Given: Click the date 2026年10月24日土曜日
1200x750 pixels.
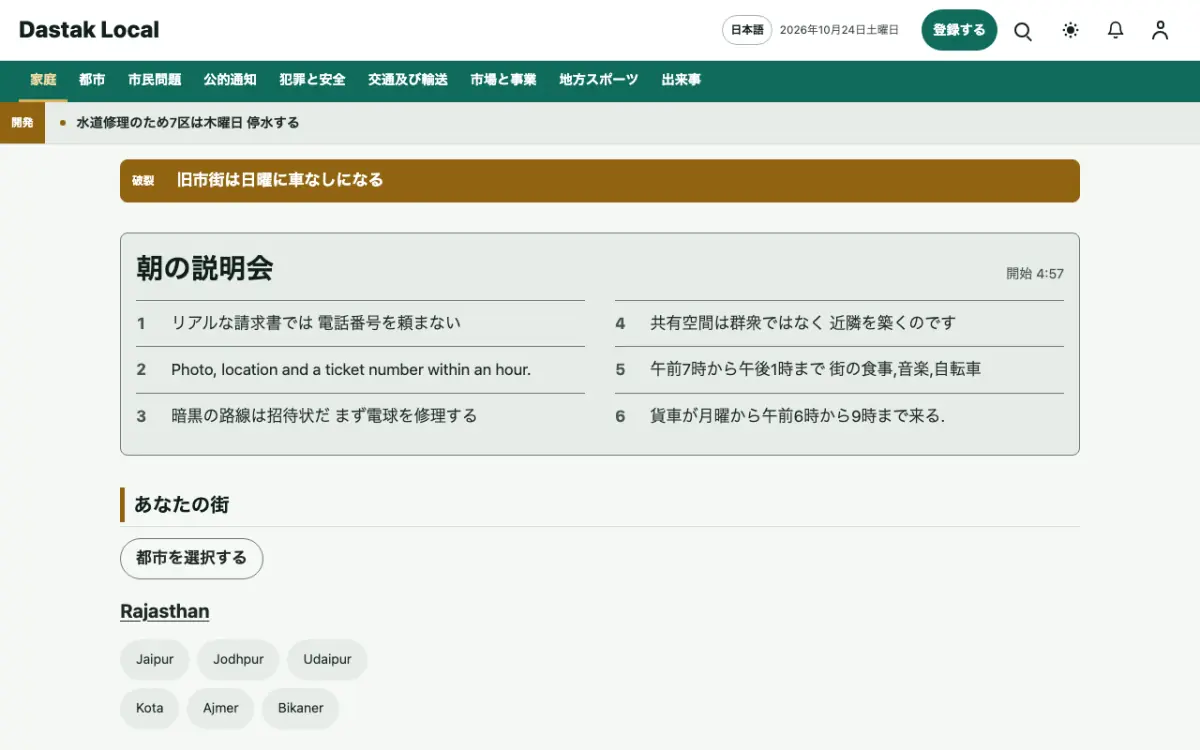Looking at the screenshot, I should click(x=839, y=30).
